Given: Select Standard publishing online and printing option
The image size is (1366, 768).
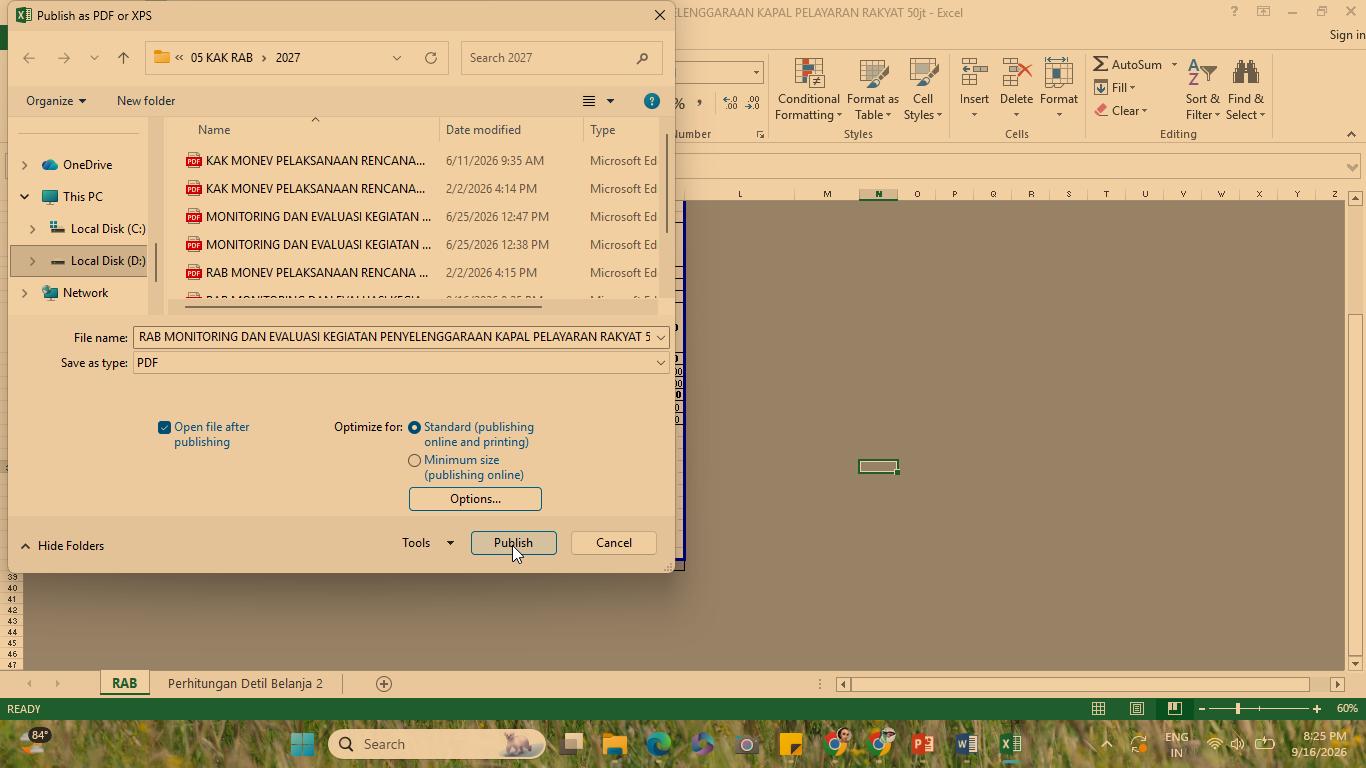Looking at the screenshot, I should [414, 427].
